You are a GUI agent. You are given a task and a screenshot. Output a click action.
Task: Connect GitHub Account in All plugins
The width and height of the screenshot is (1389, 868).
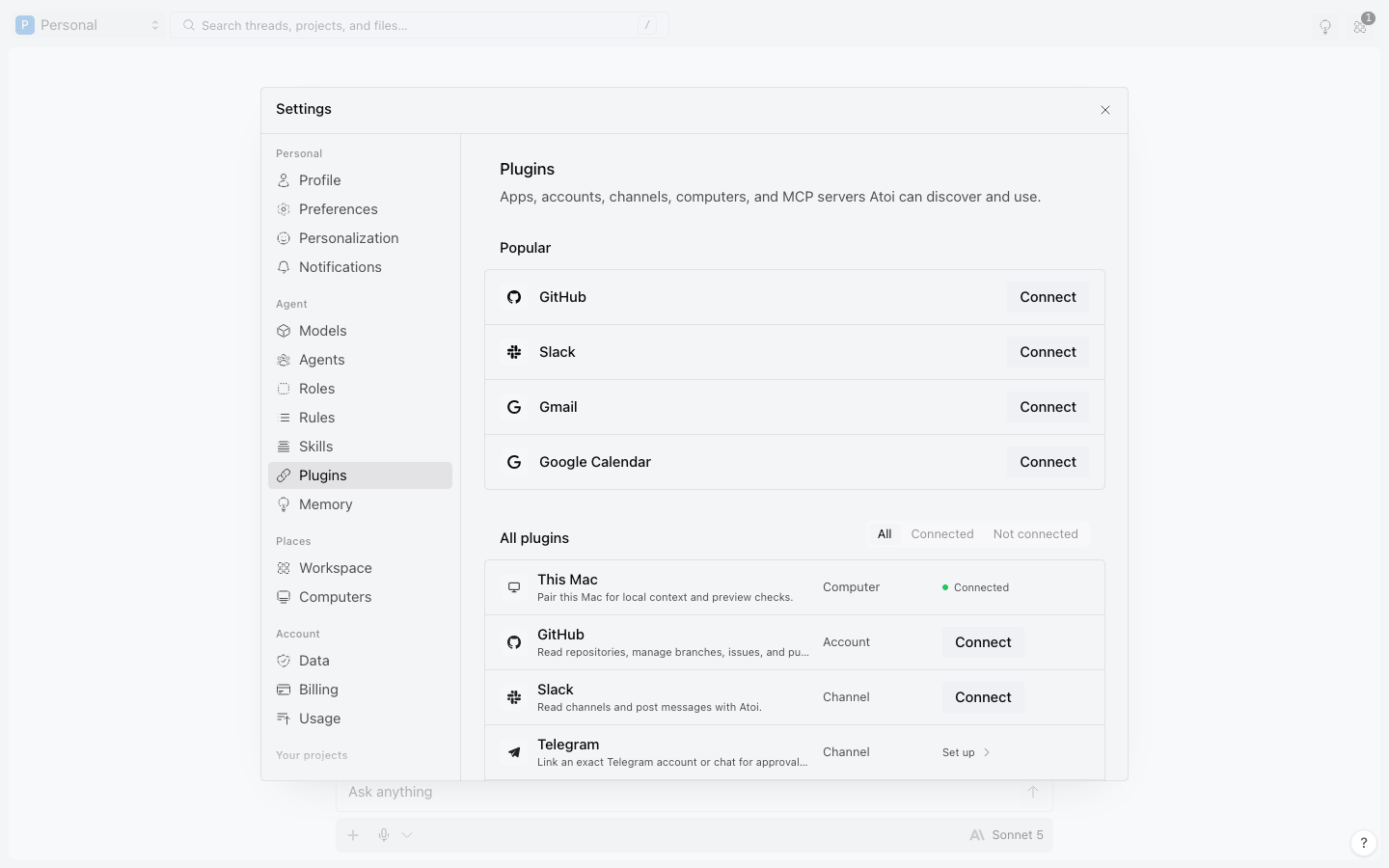point(983,642)
